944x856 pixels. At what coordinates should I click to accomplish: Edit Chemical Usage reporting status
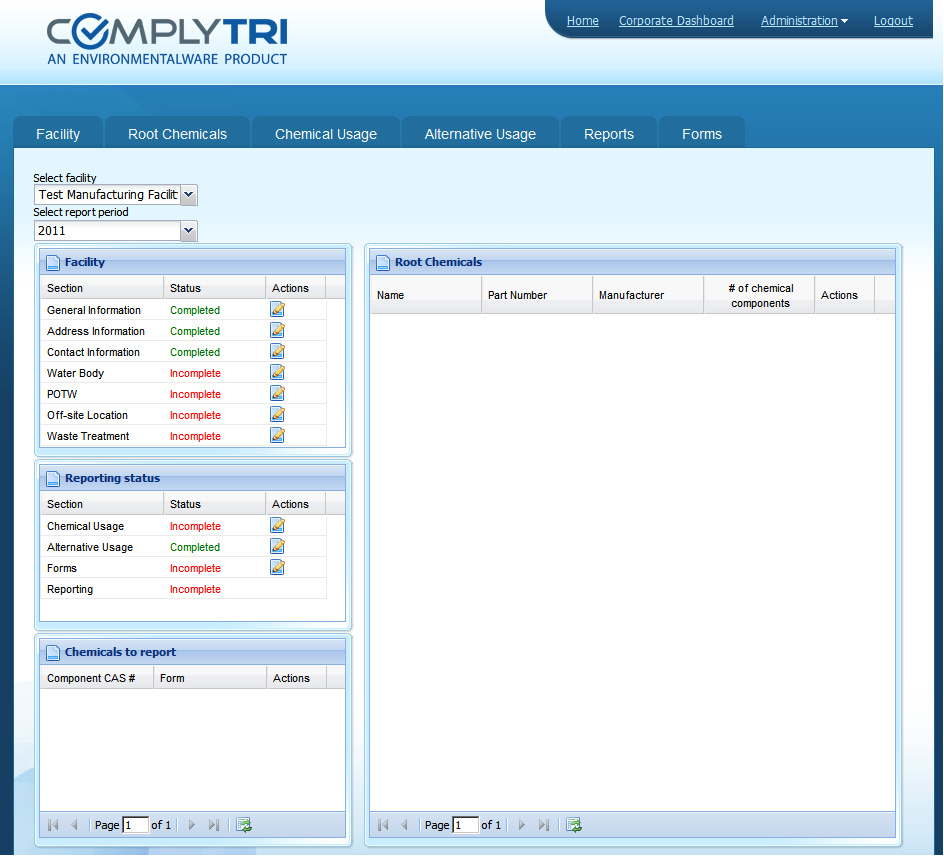pyautogui.click(x=277, y=526)
